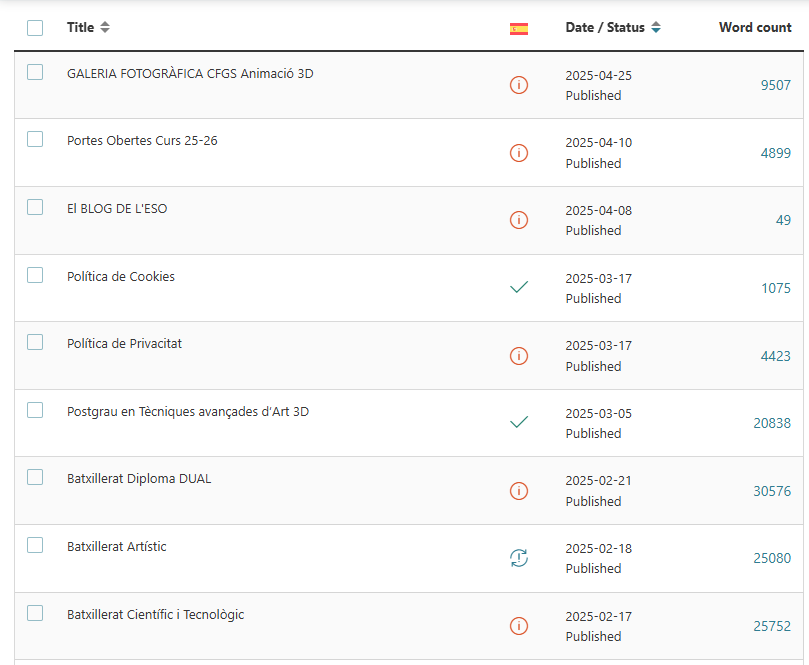Click the info icon for Portes Obertes Curs 25-26
Screen dimensions: 809x665
[x=519, y=153]
